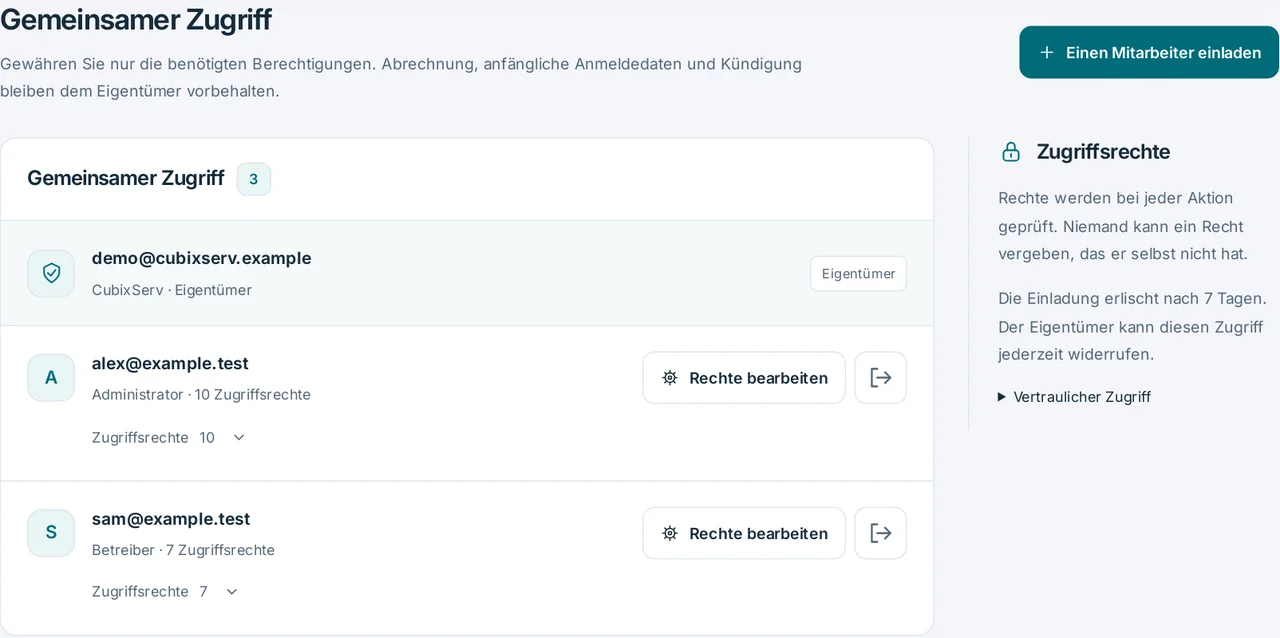Click the text Betreiber · 7 Zugriffsrechte
The height and width of the screenshot is (638, 1280).
point(183,550)
